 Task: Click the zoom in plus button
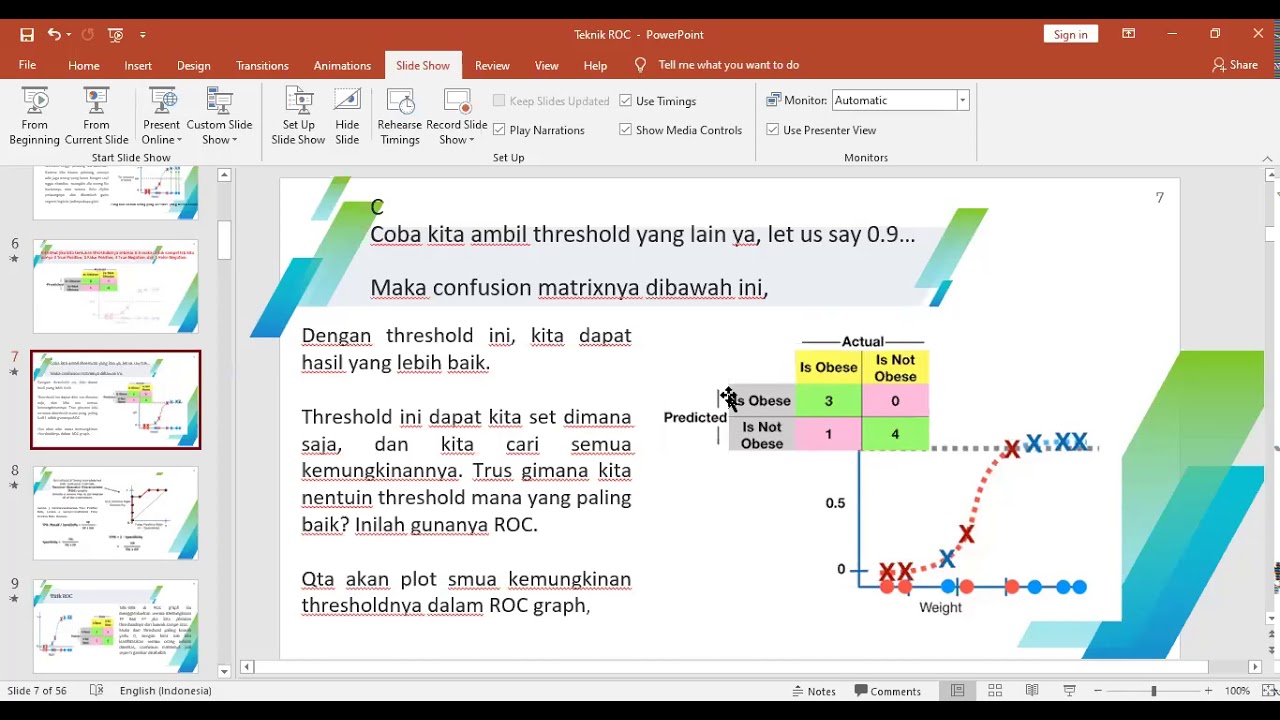click(x=1208, y=691)
